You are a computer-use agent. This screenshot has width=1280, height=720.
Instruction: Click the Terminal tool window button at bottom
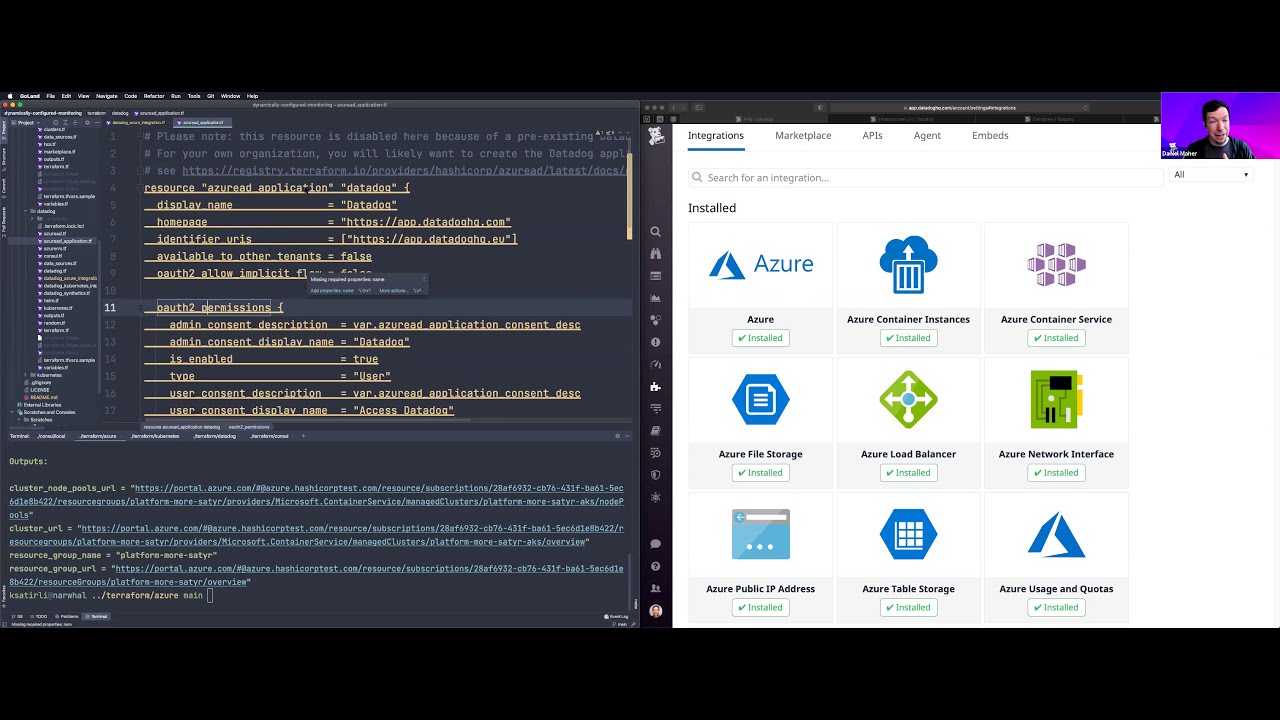click(x=97, y=616)
